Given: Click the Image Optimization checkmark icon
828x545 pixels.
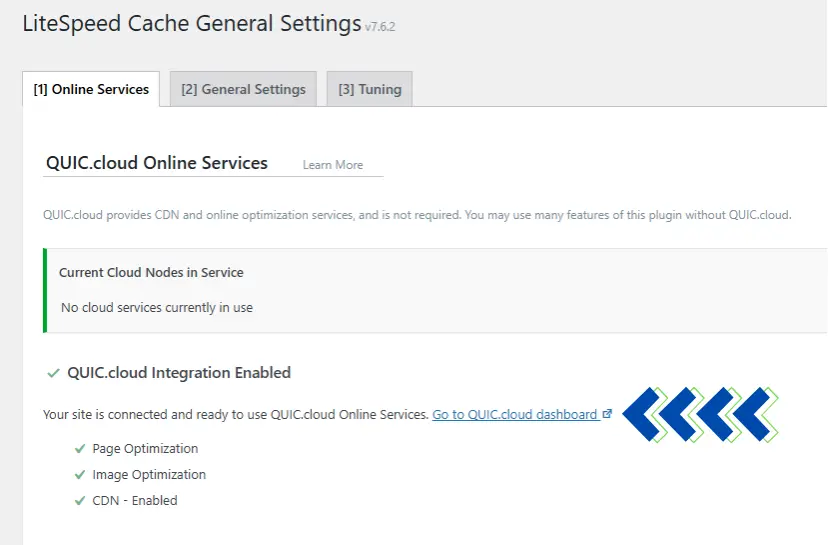Looking at the screenshot, I should (x=79, y=475).
